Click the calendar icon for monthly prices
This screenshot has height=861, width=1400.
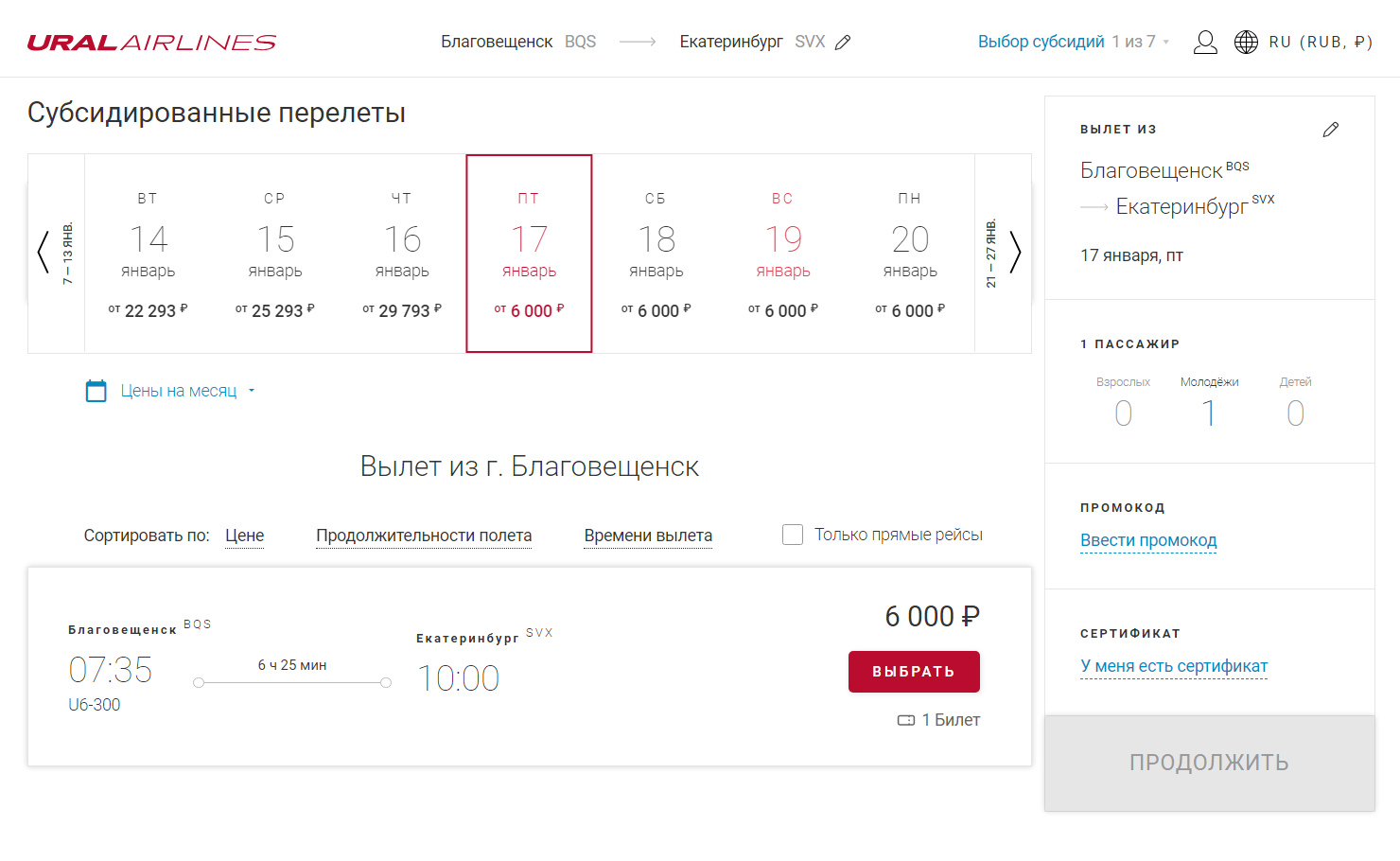pos(96,391)
